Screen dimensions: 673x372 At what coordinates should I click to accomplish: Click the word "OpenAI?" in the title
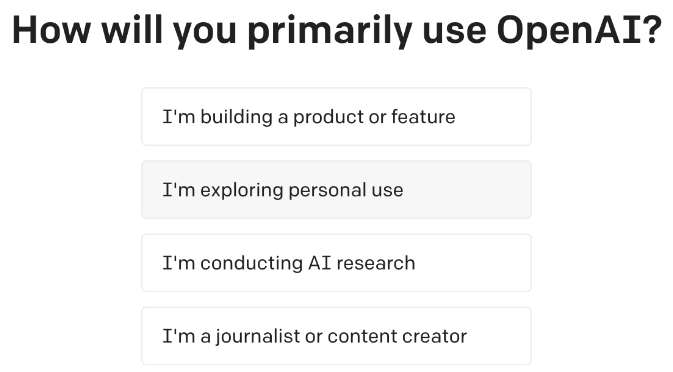(579, 31)
